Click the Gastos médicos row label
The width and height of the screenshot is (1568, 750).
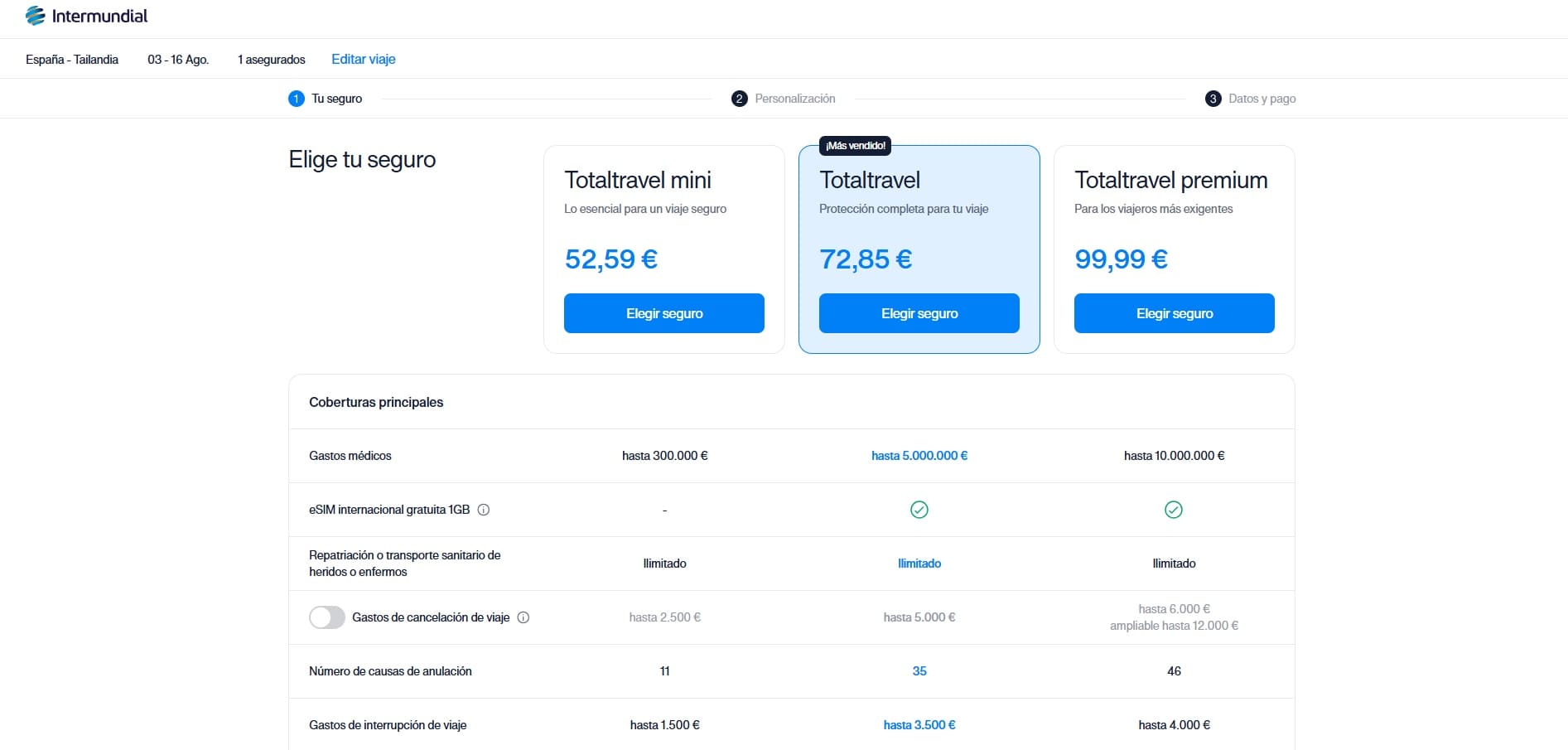coord(350,456)
